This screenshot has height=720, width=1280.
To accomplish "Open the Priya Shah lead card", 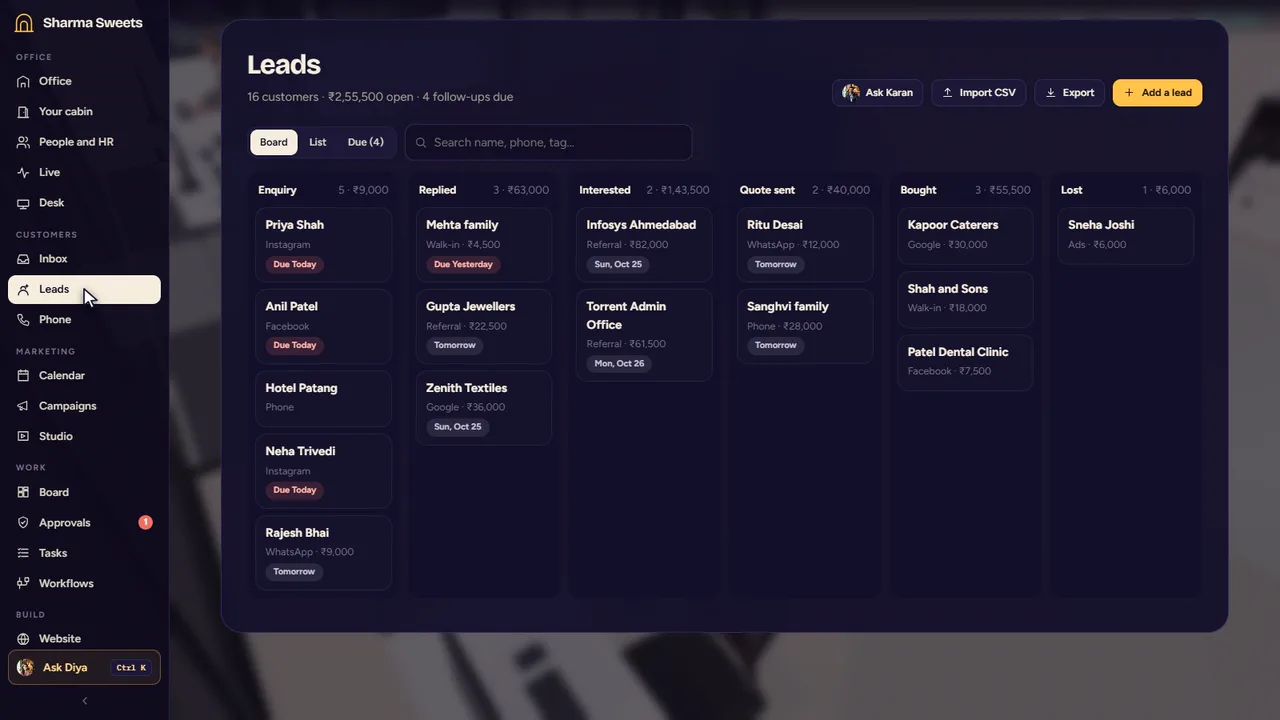I will pos(323,245).
